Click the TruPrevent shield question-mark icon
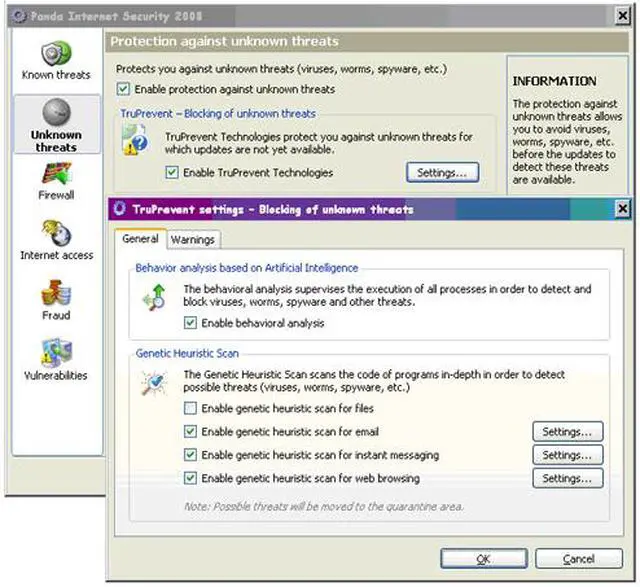 [x=134, y=140]
